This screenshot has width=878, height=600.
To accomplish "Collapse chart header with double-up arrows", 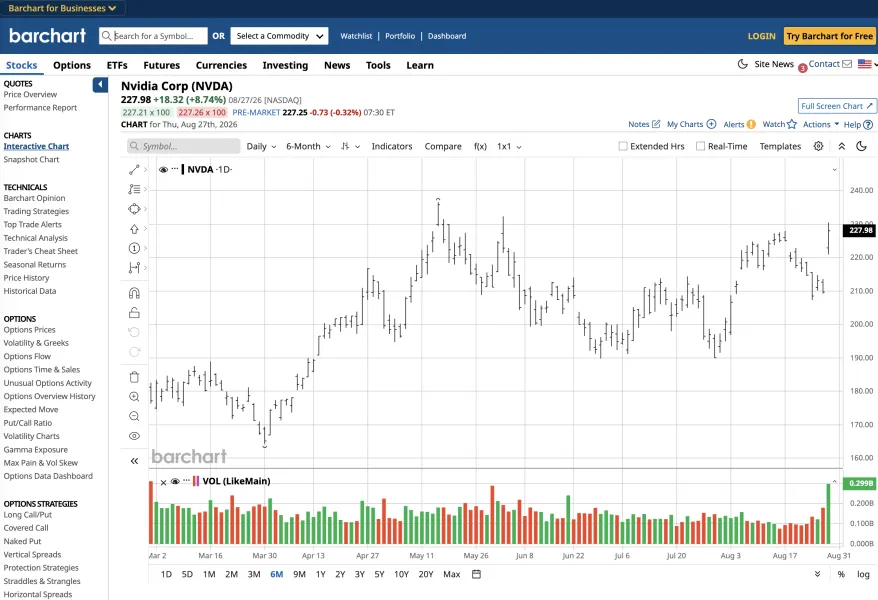I will [841, 146].
